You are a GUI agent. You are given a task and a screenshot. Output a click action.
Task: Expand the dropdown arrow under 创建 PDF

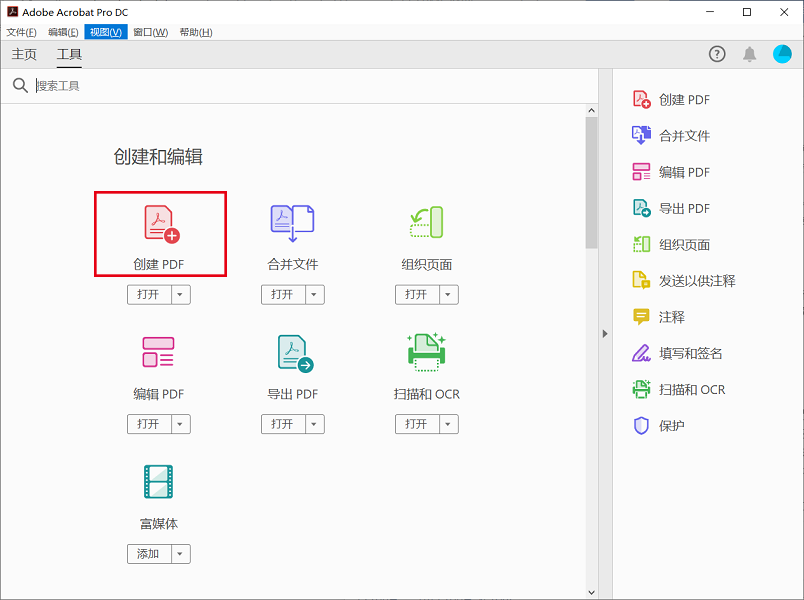point(180,294)
